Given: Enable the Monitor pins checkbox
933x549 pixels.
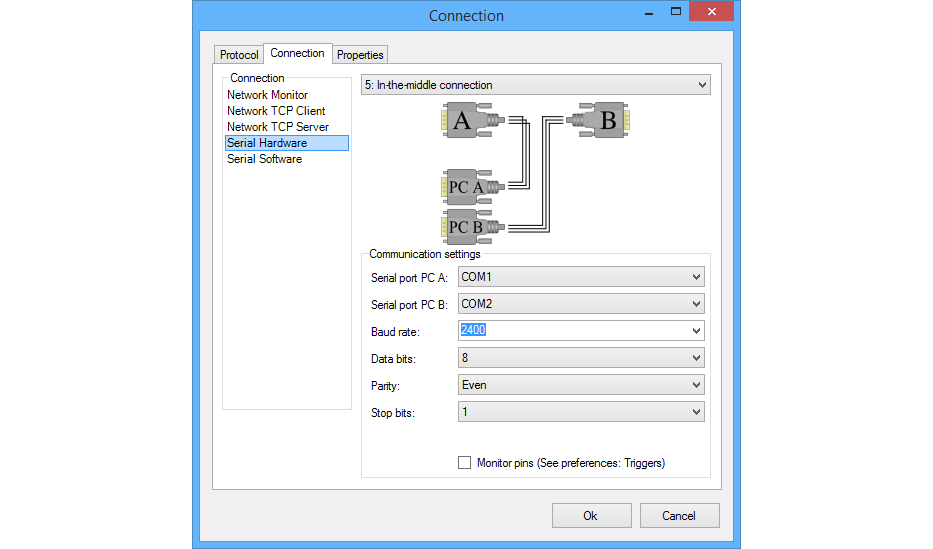Looking at the screenshot, I should click(x=465, y=463).
